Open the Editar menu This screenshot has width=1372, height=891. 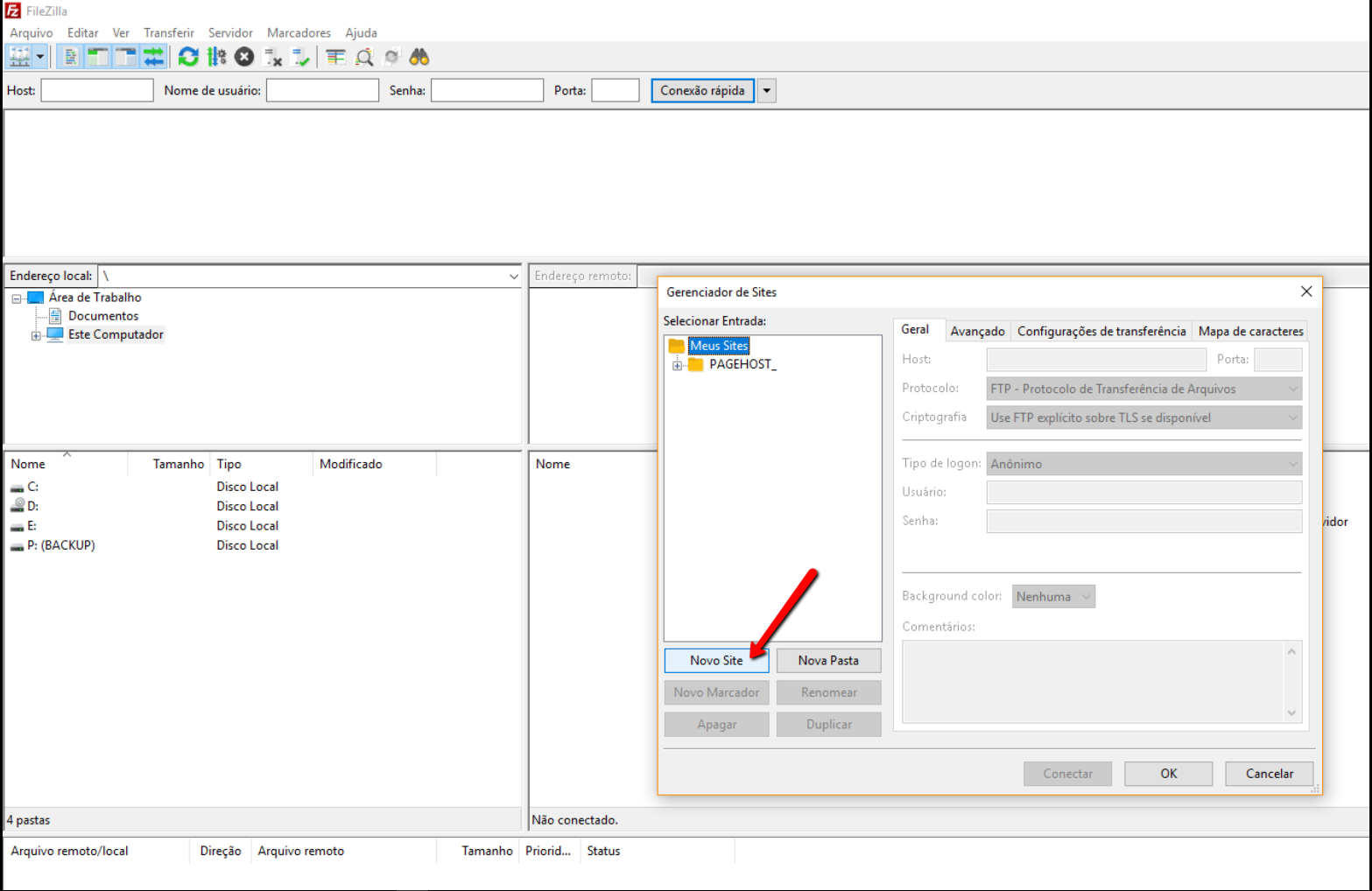[83, 32]
